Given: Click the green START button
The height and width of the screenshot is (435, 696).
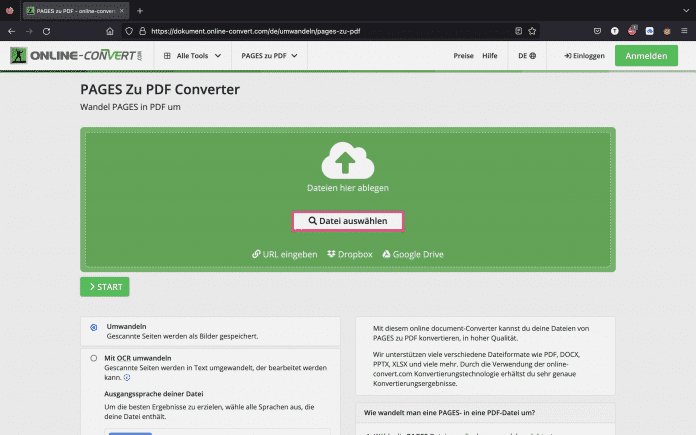Looking at the screenshot, I should point(105,287).
